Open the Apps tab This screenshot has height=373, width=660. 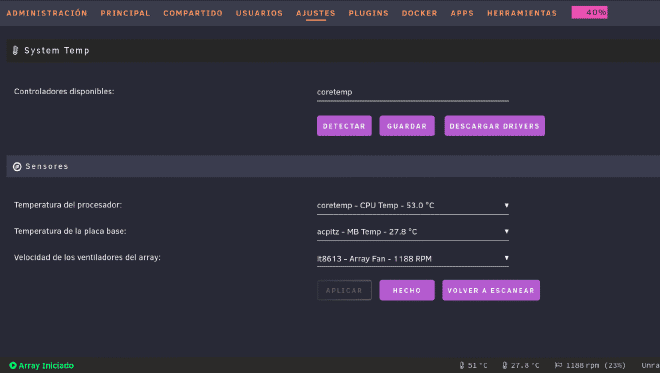[462, 13]
